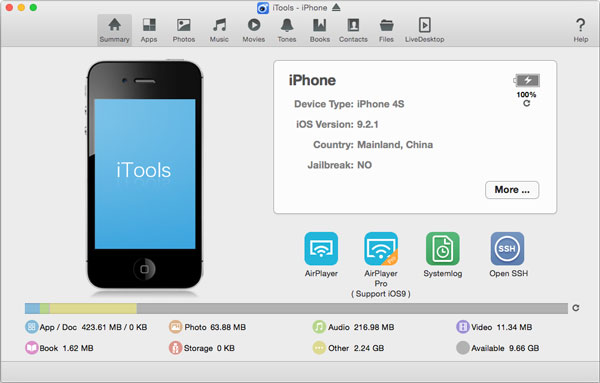Select the text 'iPhone 4S'
The height and width of the screenshot is (383, 600).
[380, 104]
